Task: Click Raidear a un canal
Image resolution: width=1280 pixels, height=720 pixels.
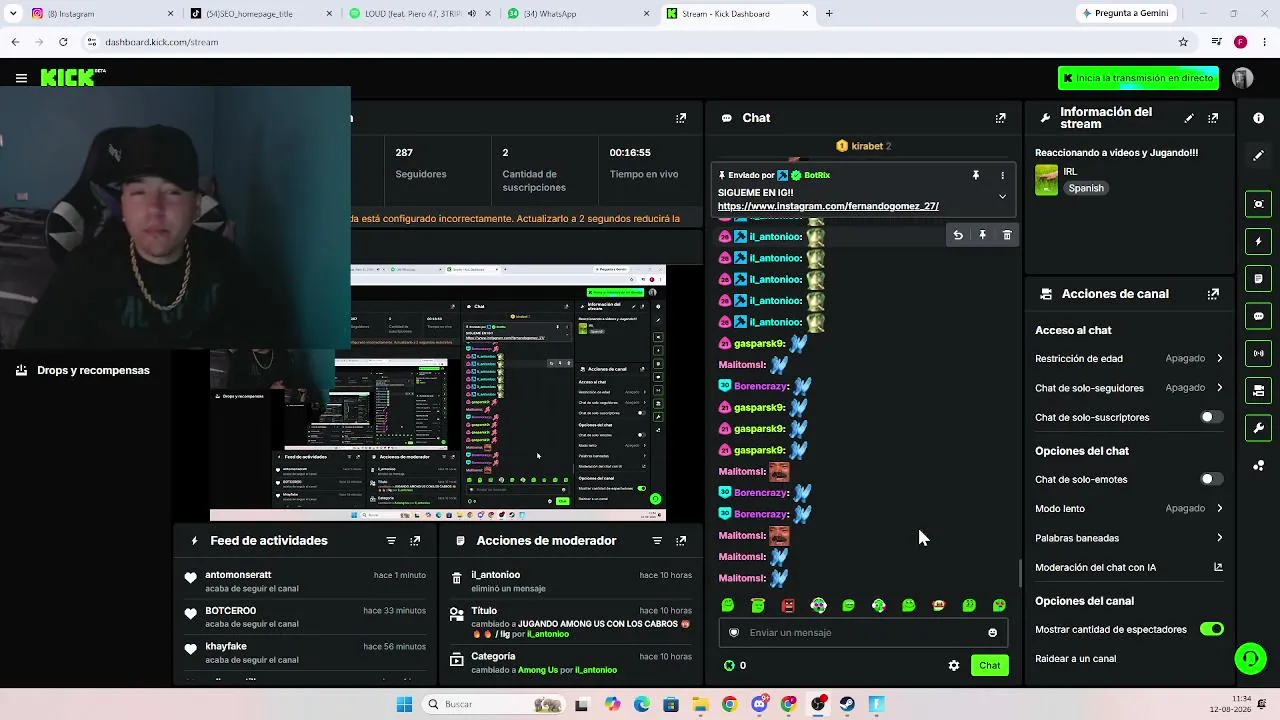Action: pos(1075,659)
